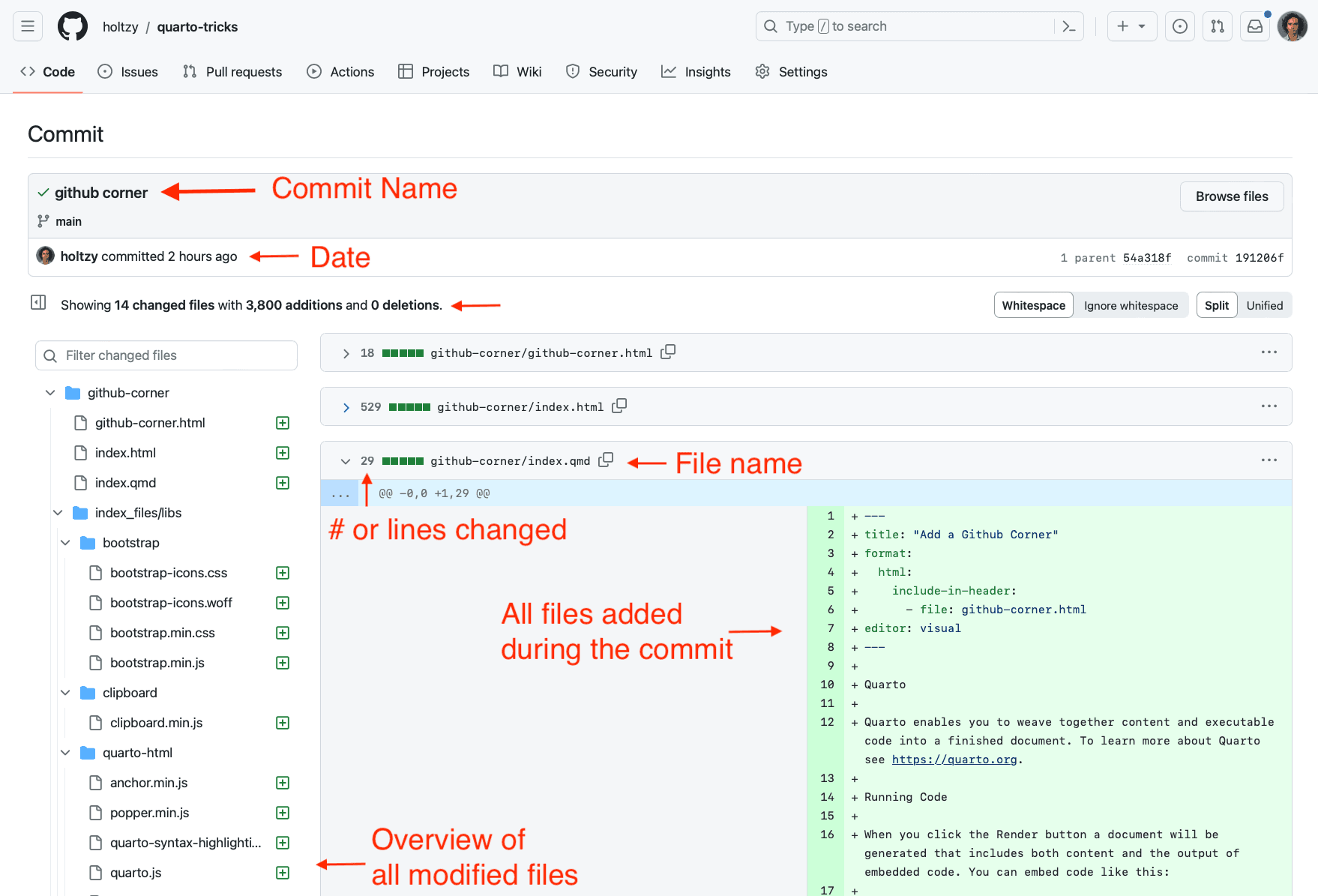Select the Ignore whitespace option
1318x896 pixels.
tap(1131, 305)
